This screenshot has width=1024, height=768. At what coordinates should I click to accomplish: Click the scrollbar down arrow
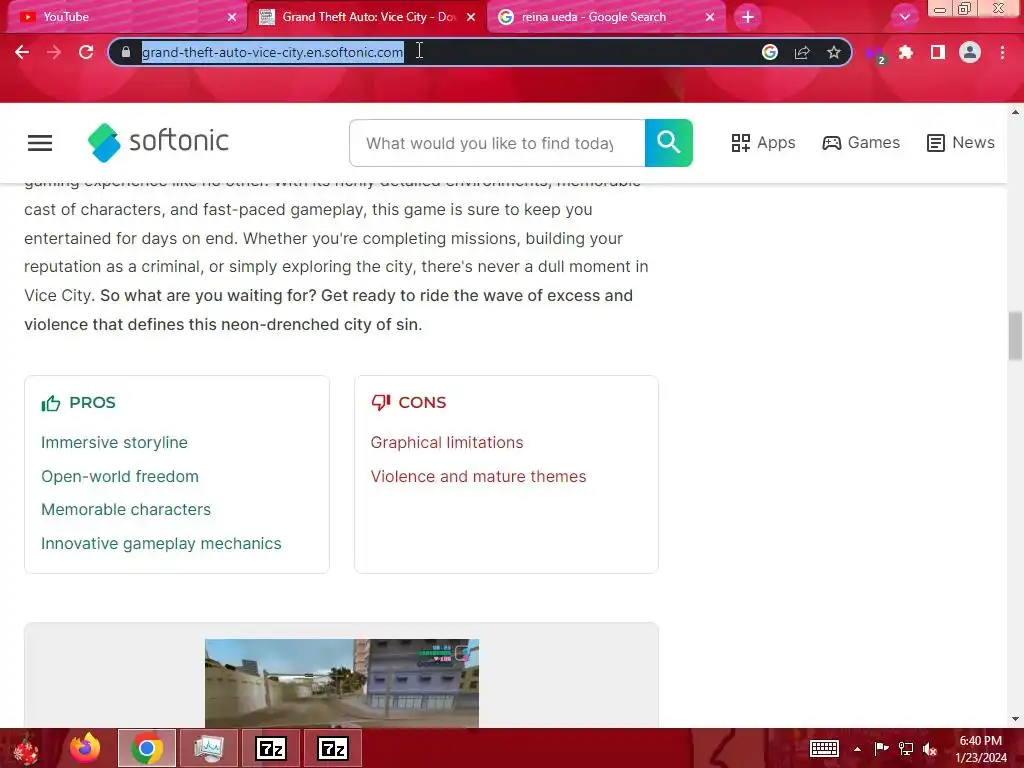(x=1015, y=719)
